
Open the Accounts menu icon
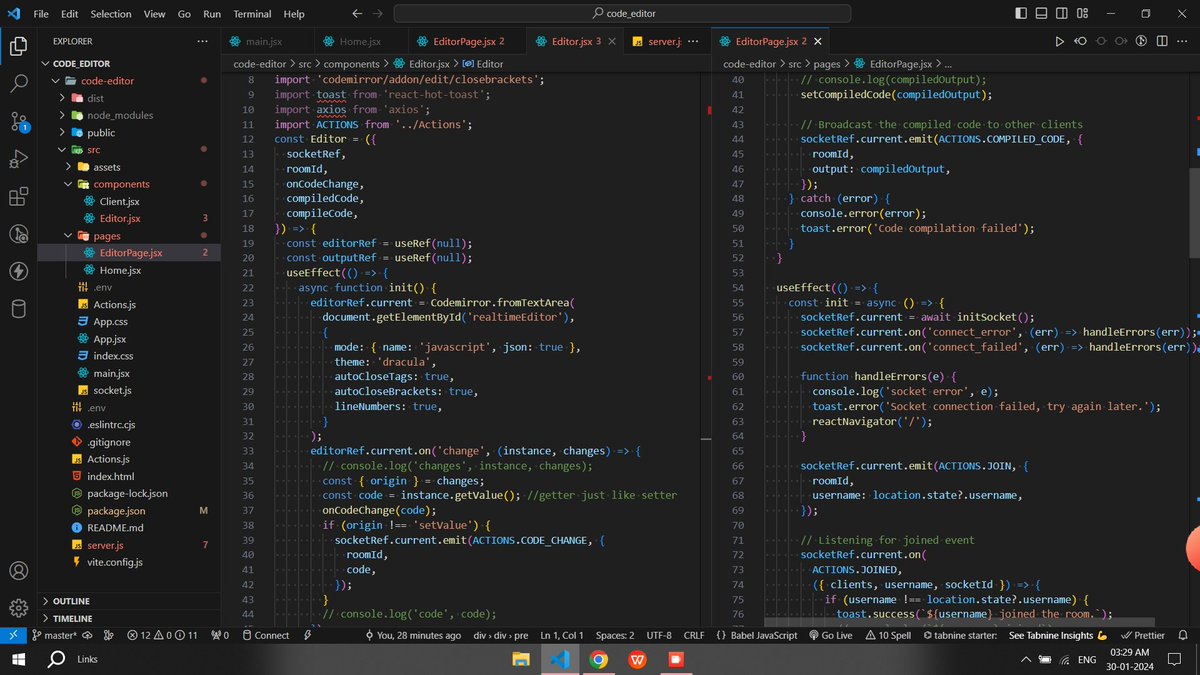coord(18,571)
